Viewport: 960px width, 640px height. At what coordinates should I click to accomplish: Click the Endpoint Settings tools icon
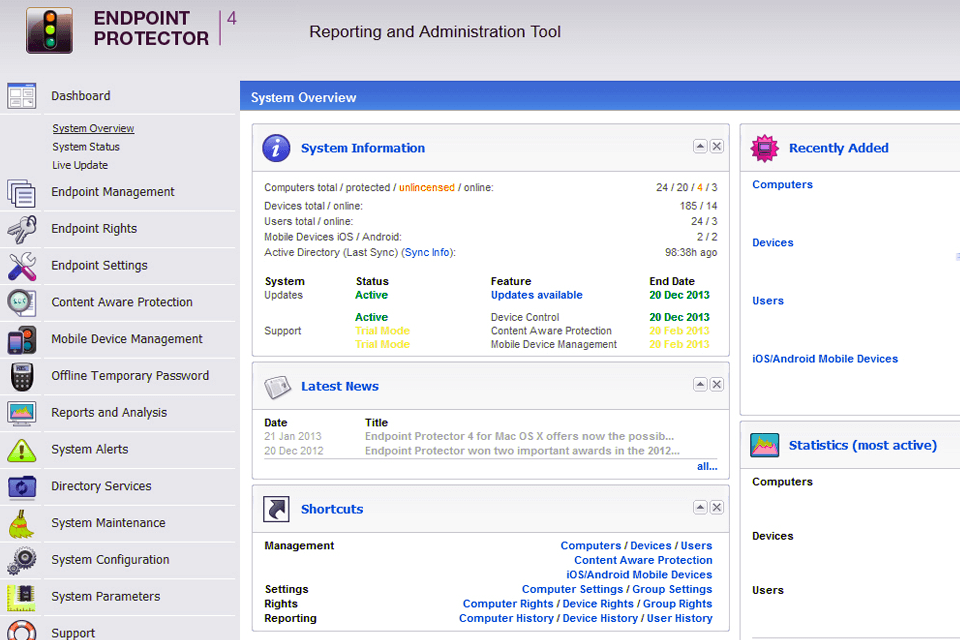21,266
